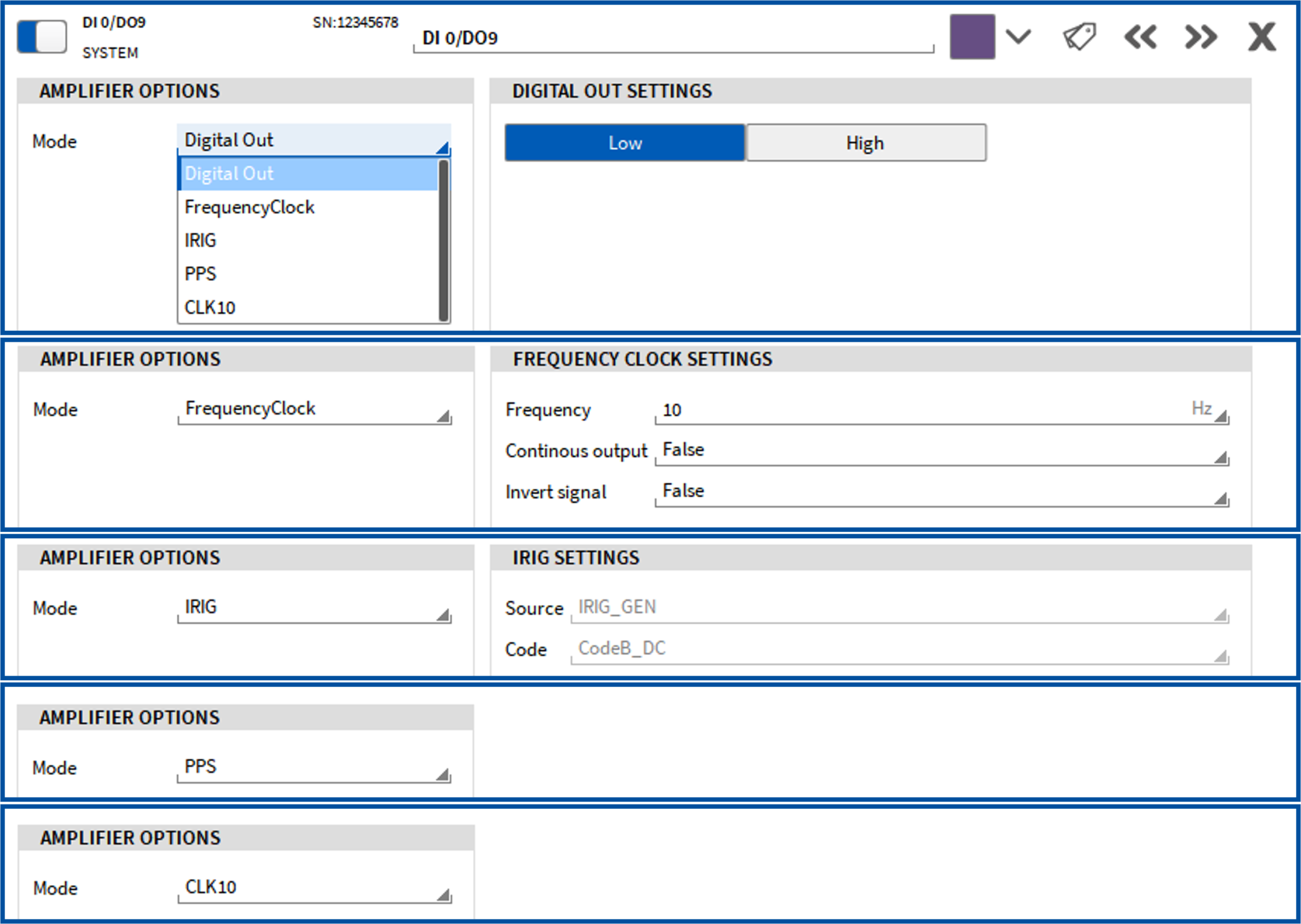Open the Invert signal dropdown
This screenshot has height=924, width=1301.
click(x=942, y=492)
